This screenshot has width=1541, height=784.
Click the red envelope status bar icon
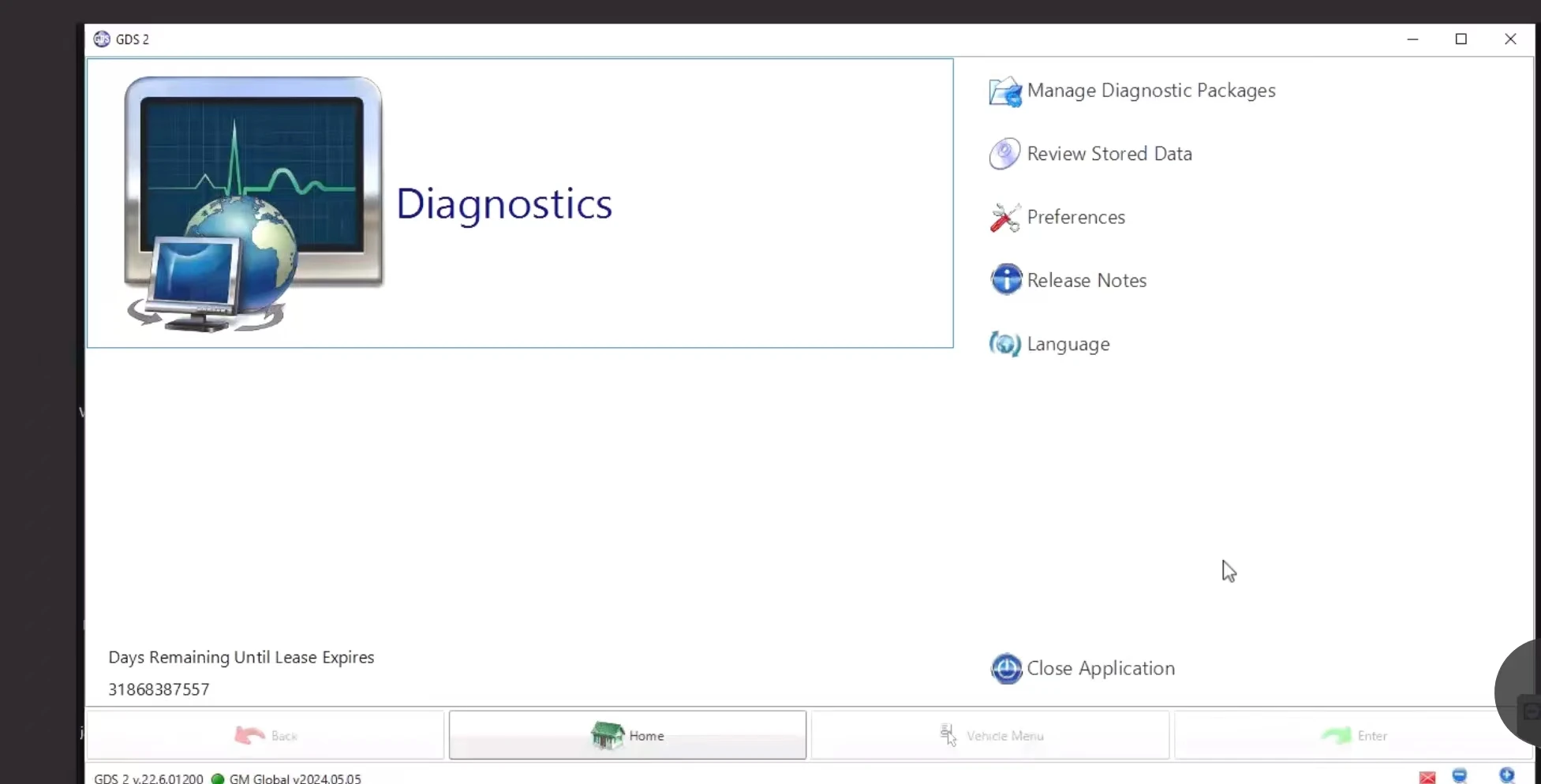pos(1427,778)
